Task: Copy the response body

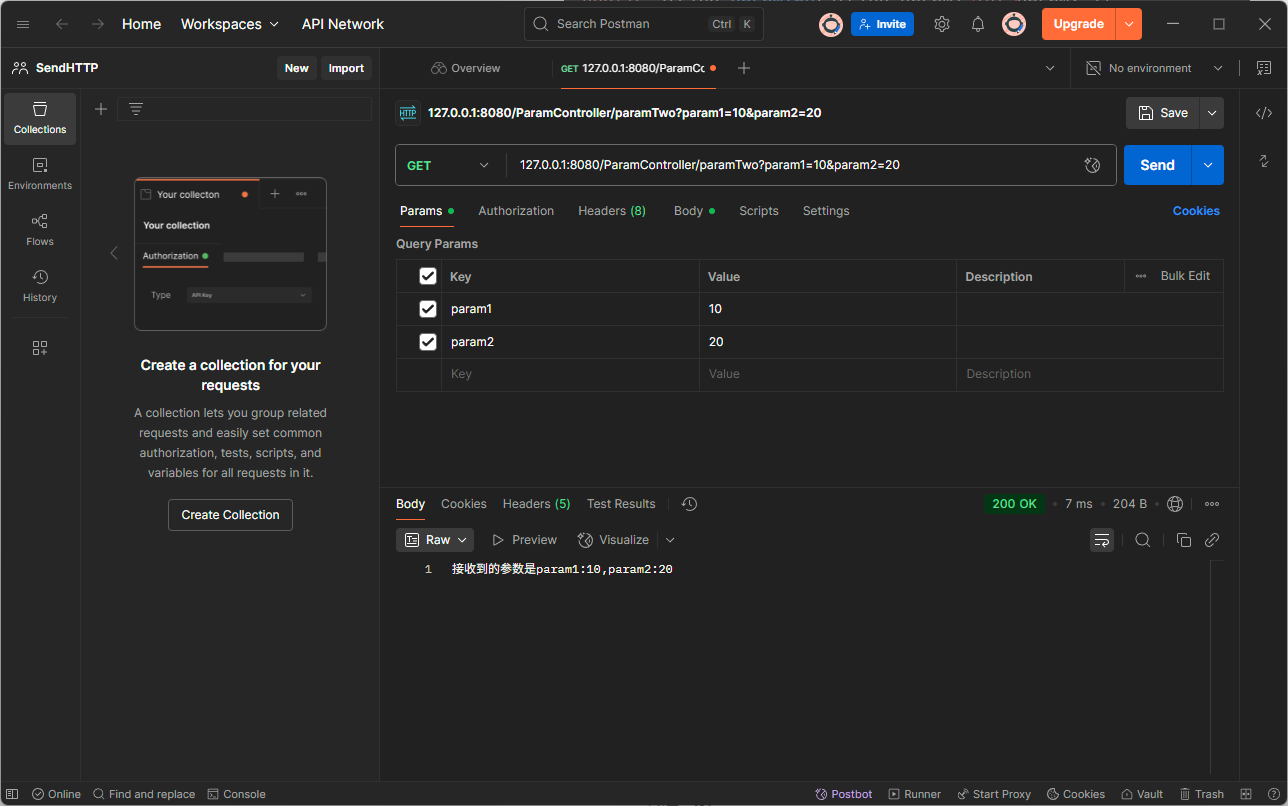Action: coord(1184,540)
